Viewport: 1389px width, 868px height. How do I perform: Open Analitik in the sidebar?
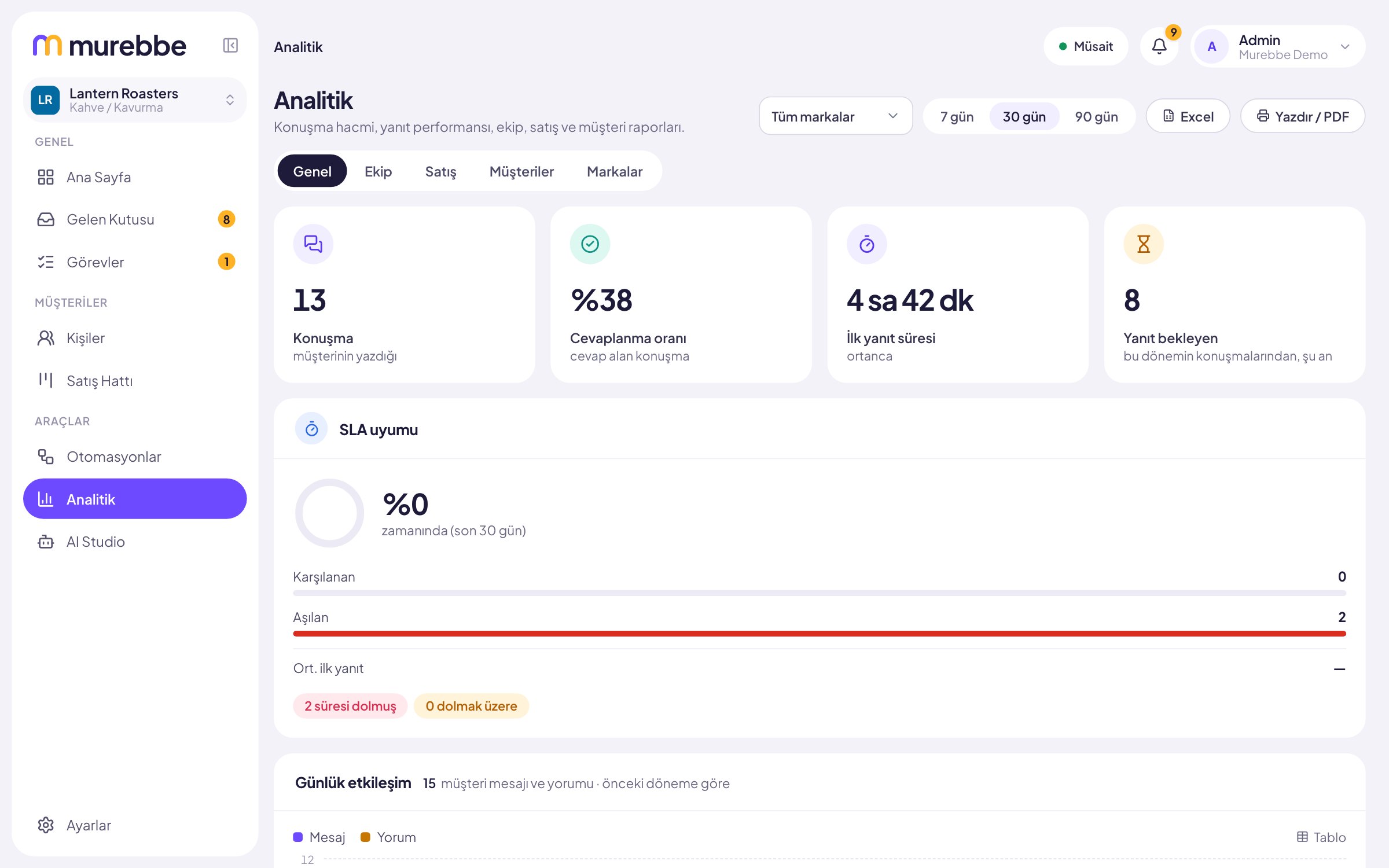tap(135, 499)
